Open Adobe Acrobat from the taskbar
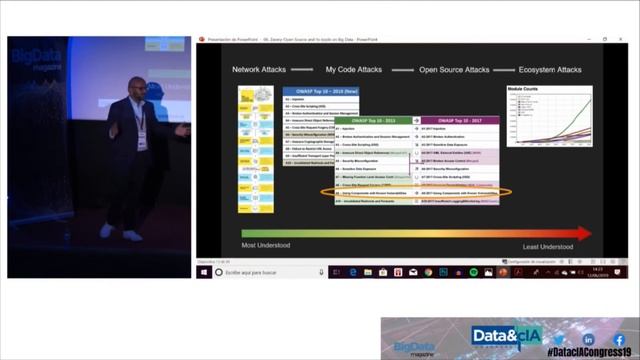Screen dimensions: 640x360 tap(518, 272)
